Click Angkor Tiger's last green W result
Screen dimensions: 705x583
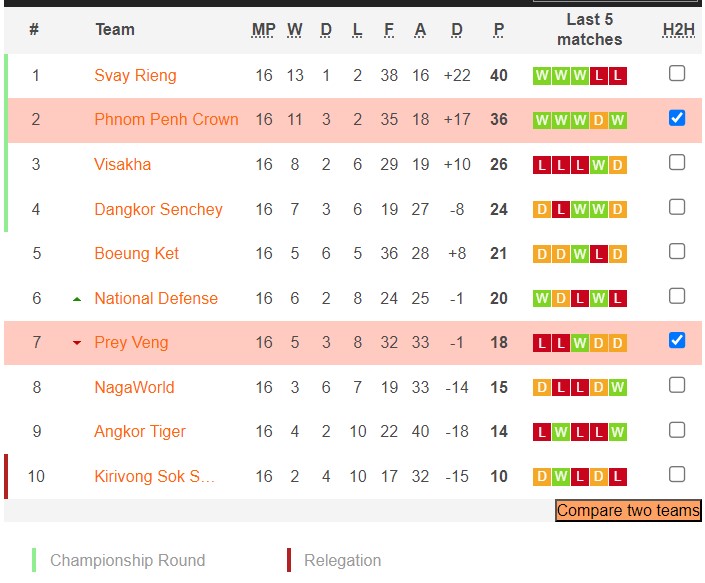click(618, 432)
